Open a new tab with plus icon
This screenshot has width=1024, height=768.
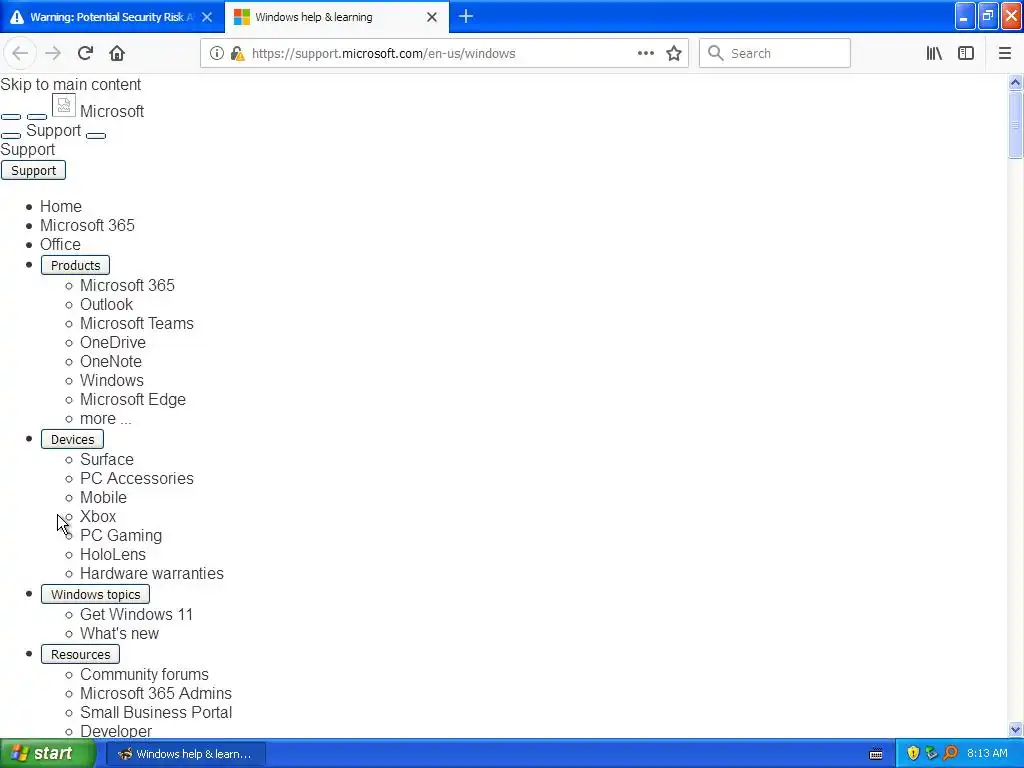point(466,16)
